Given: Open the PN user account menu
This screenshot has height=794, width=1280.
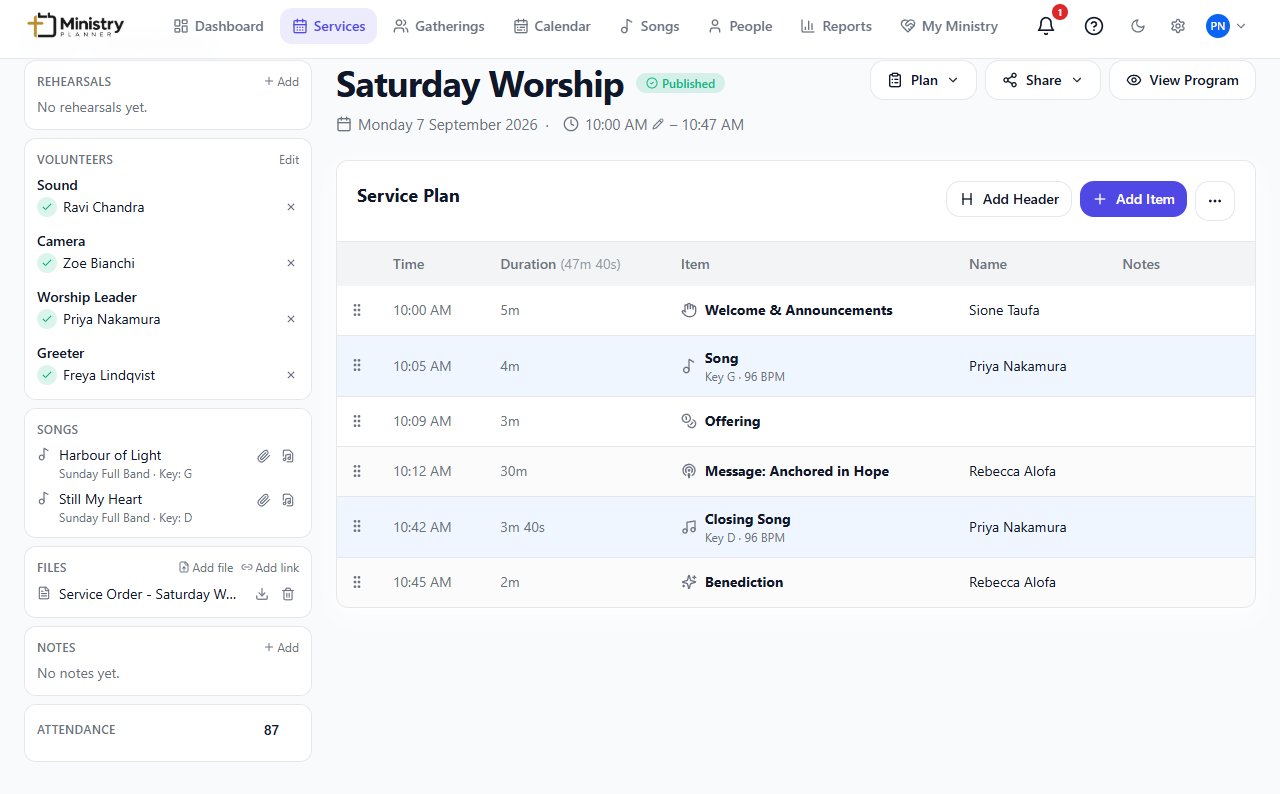Looking at the screenshot, I should click(1226, 26).
